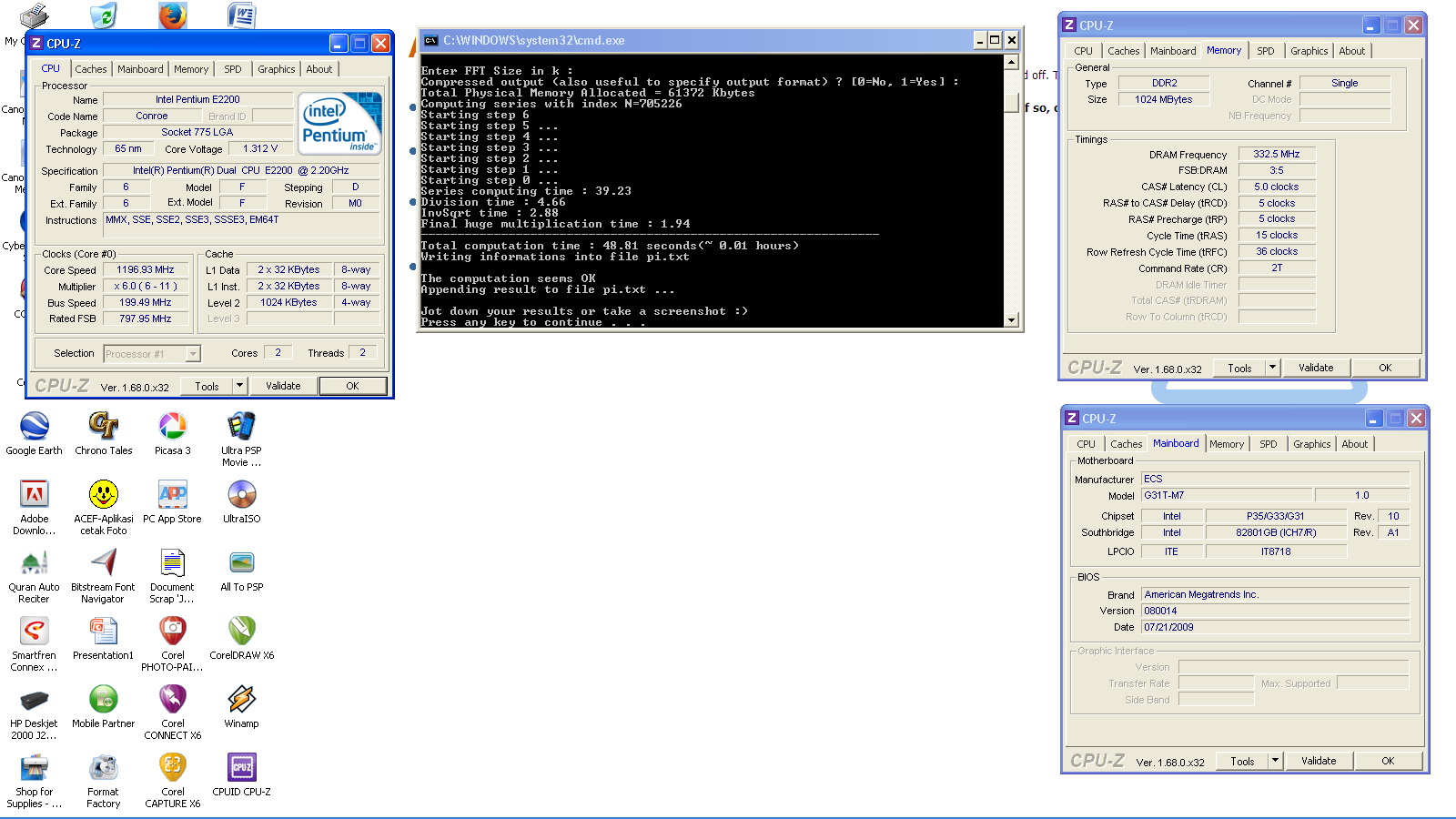Open Graphics tab in the Memory window
This screenshot has height=819, width=1456.
click(x=1309, y=51)
